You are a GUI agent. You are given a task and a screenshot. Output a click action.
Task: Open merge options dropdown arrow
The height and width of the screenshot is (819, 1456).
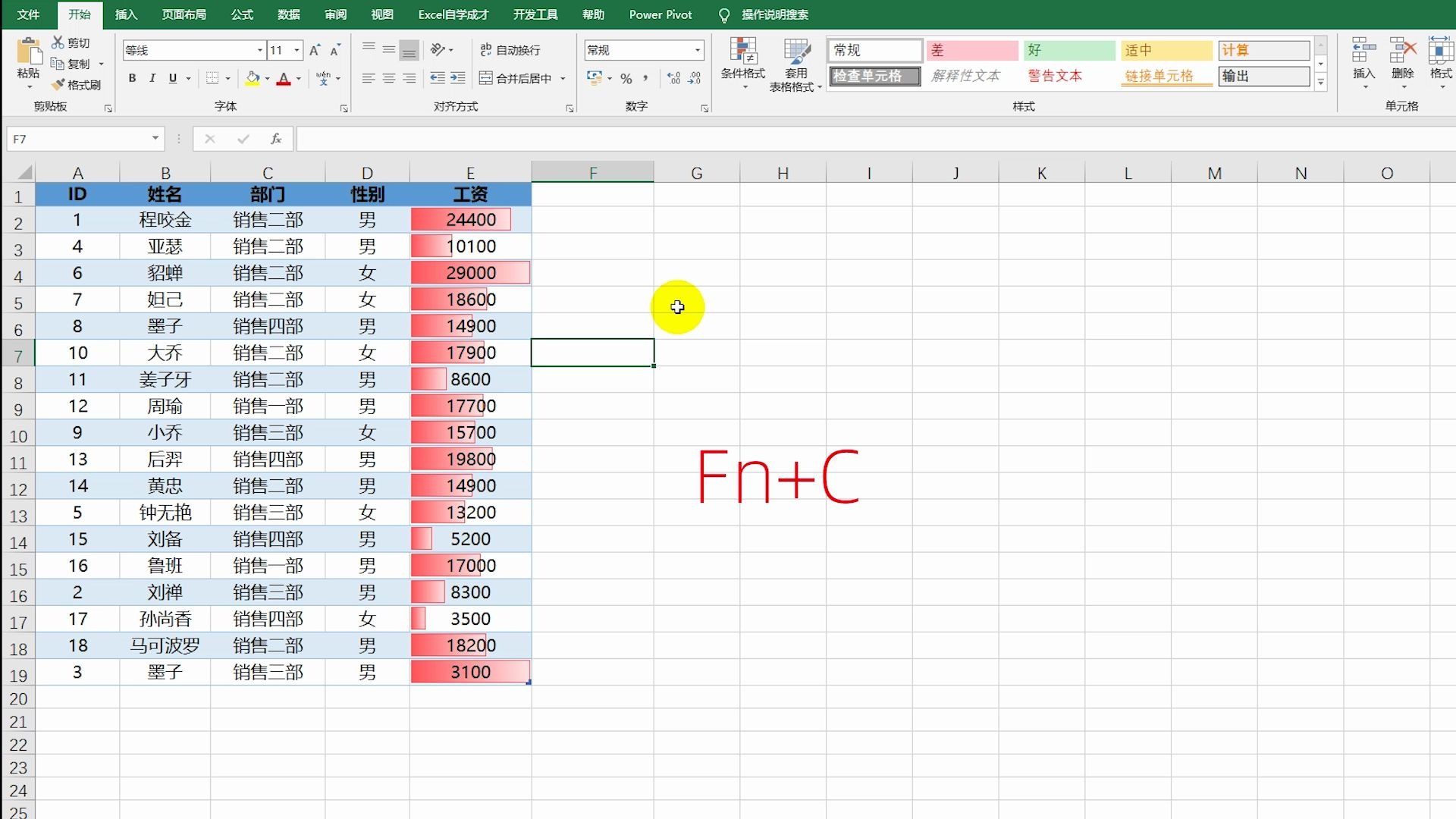click(x=563, y=78)
